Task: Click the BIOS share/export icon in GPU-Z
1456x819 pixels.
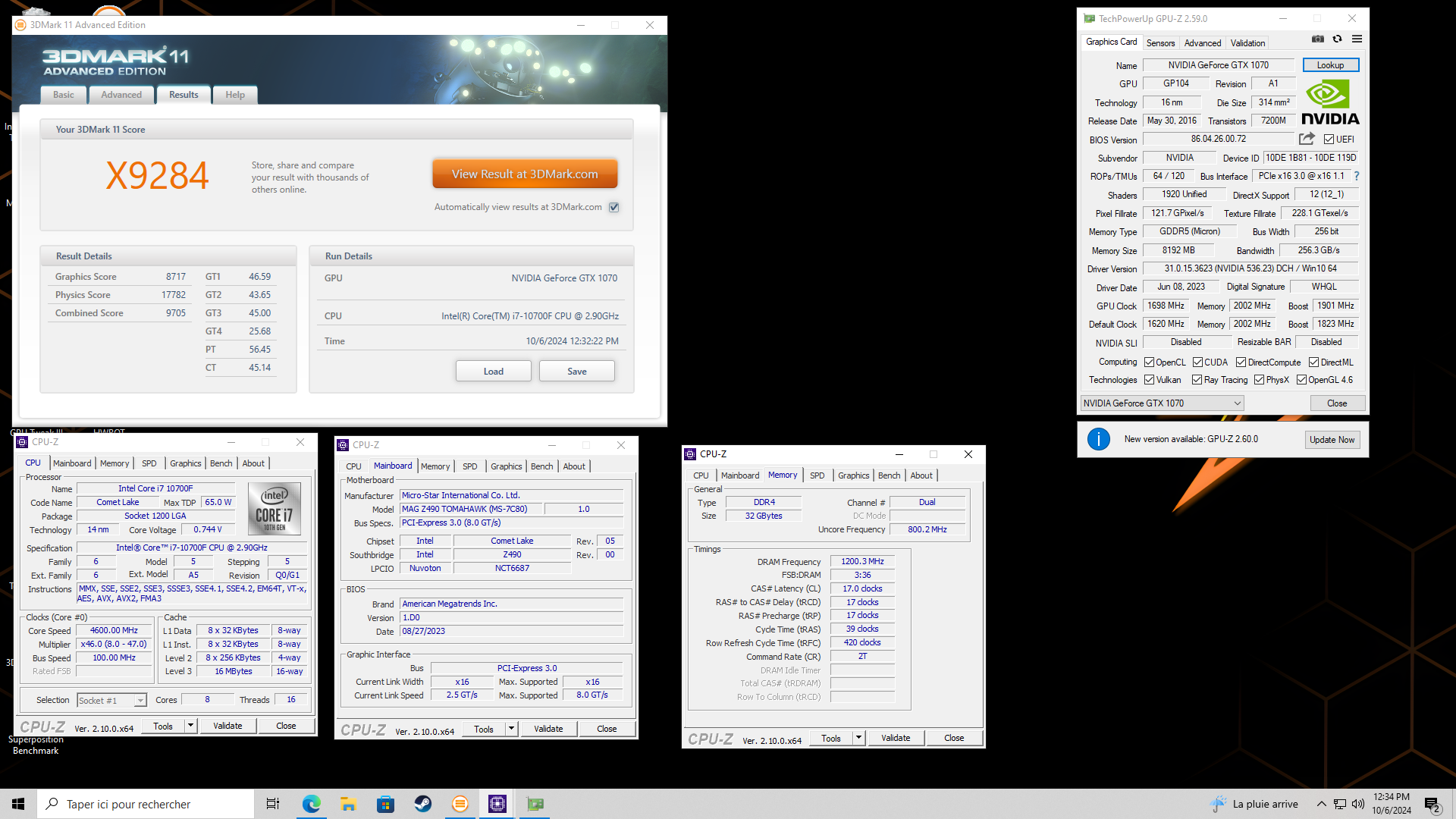Action: pyautogui.click(x=1307, y=139)
